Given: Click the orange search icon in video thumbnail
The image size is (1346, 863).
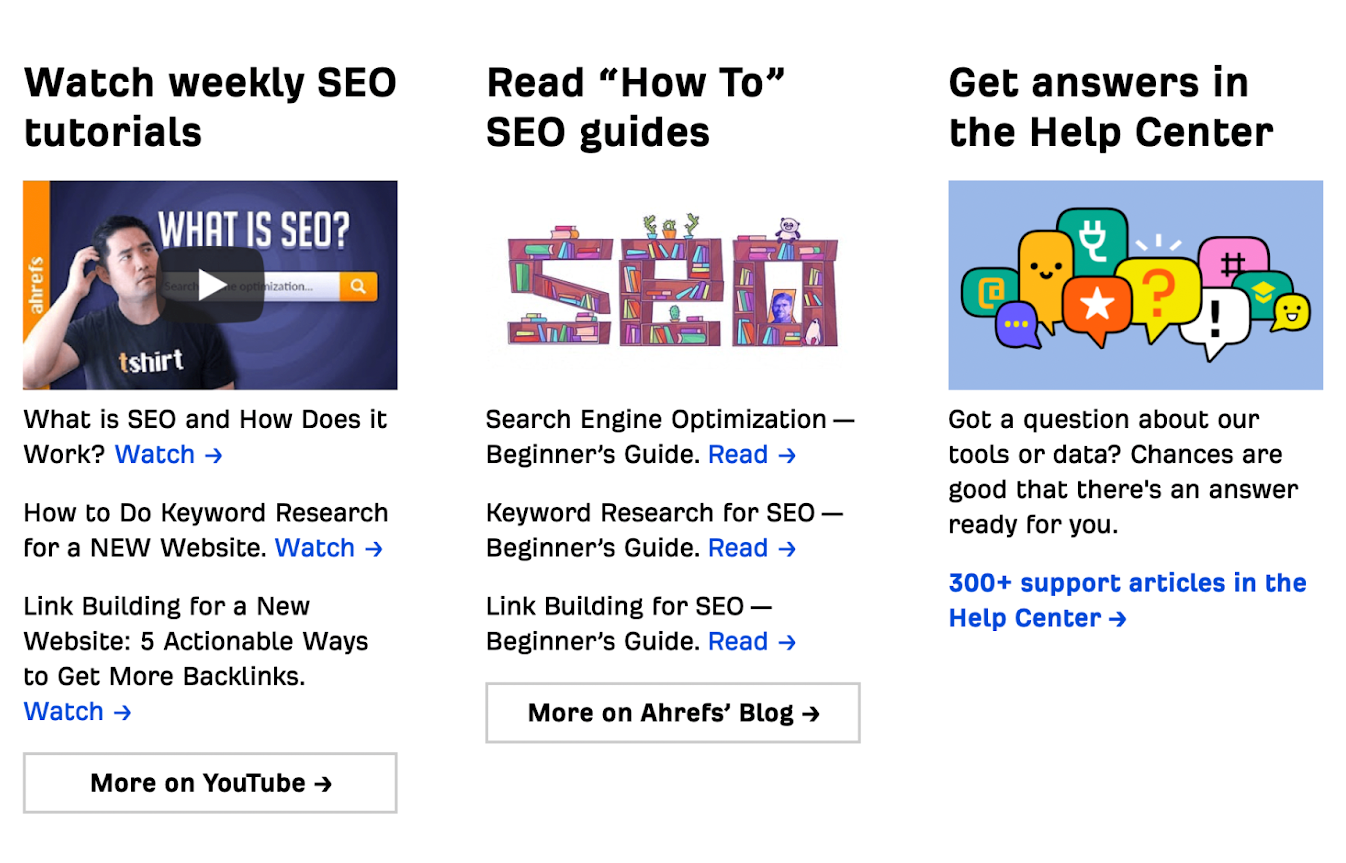Looking at the screenshot, I should point(358,286).
